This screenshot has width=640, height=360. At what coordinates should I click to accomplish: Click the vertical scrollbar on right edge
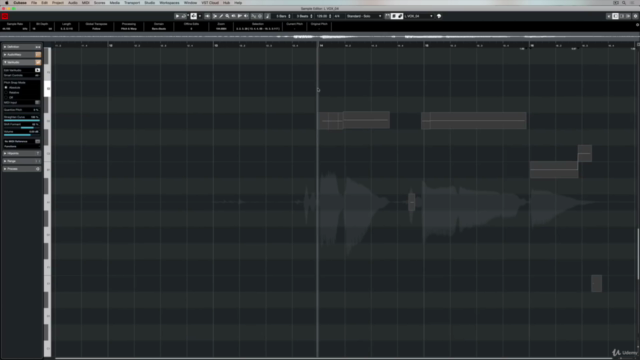[x=638, y=254]
